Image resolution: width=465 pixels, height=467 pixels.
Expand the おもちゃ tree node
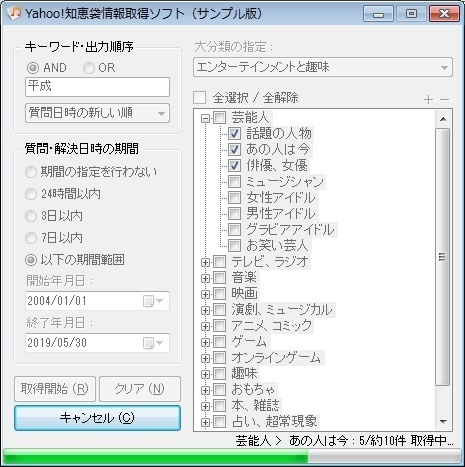point(205,390)
